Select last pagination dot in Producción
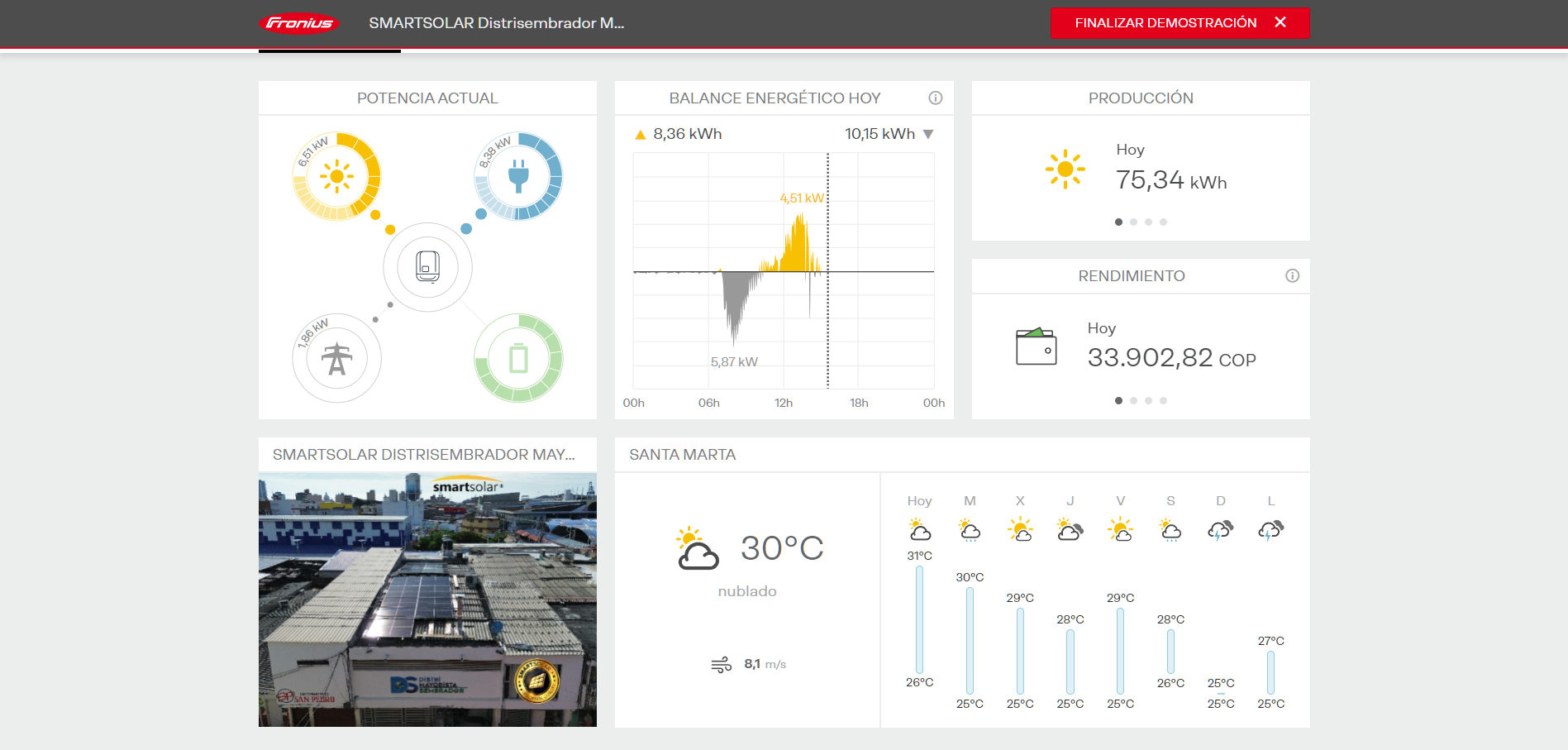The image size is (1568, 750). click(1163, 222)
